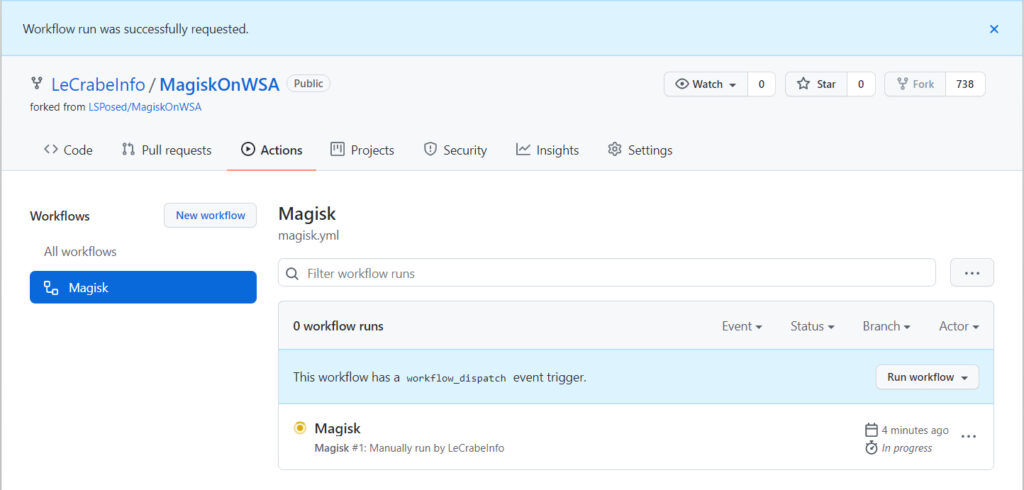
Task: Switch to the Code tab
Action: 68,150
